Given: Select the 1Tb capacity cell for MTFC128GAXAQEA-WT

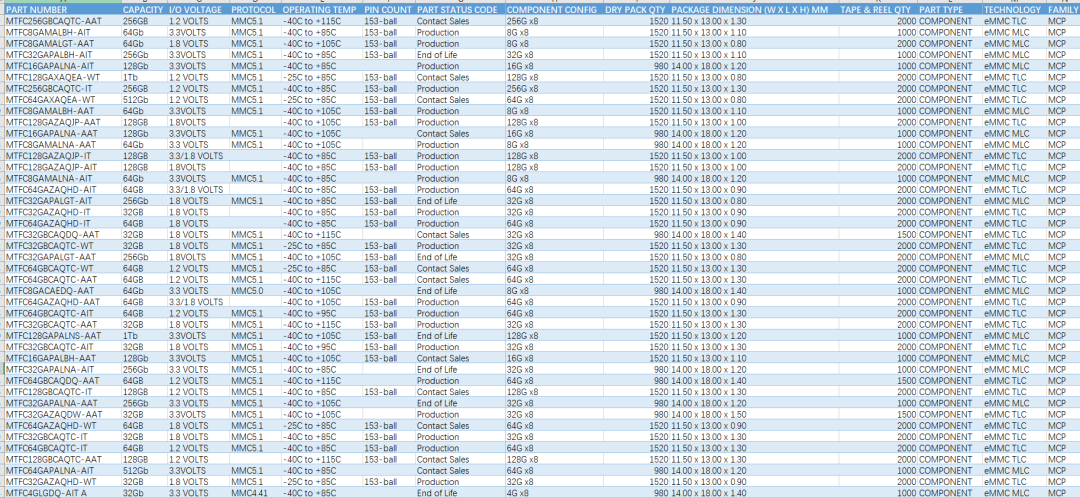Looking at the screenshot, I should coord(144,77).
